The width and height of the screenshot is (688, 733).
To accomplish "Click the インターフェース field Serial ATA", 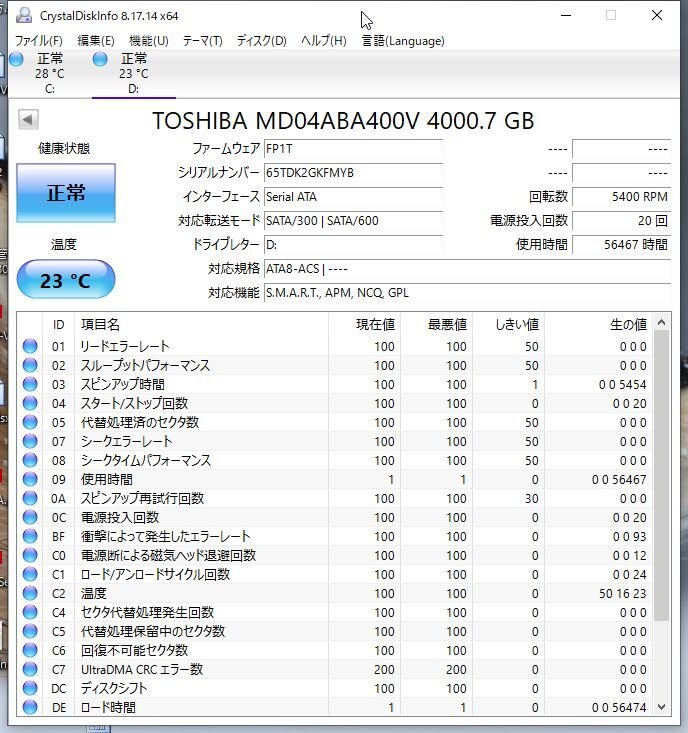I will point(353,197).
